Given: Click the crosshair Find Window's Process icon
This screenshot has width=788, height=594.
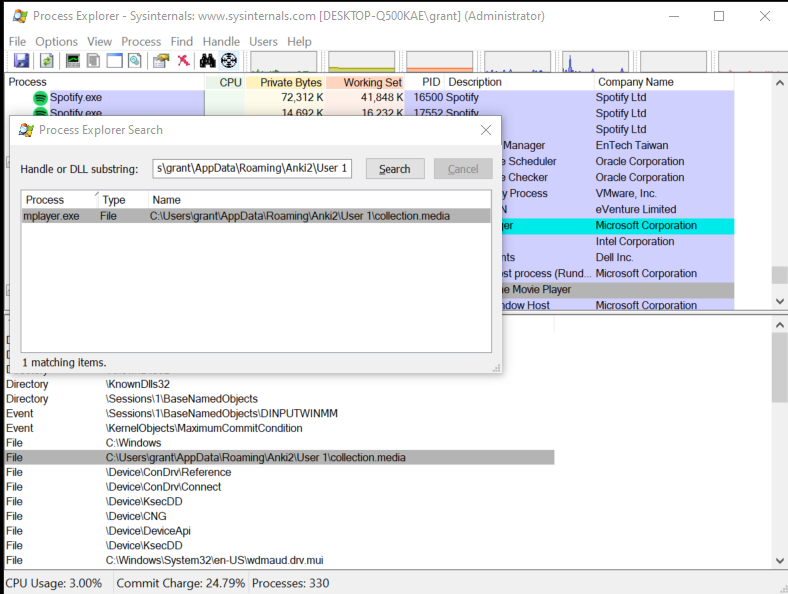Looking at the screenshot, I should (x=229, y=61).
